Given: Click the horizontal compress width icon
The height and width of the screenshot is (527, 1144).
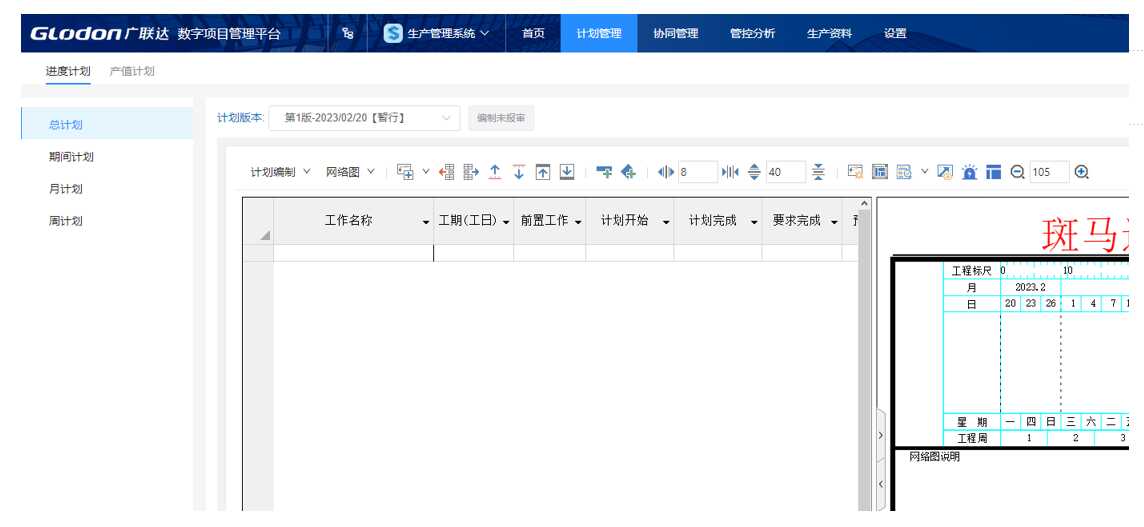Looking at the screenshot, I should click(730, 172).
